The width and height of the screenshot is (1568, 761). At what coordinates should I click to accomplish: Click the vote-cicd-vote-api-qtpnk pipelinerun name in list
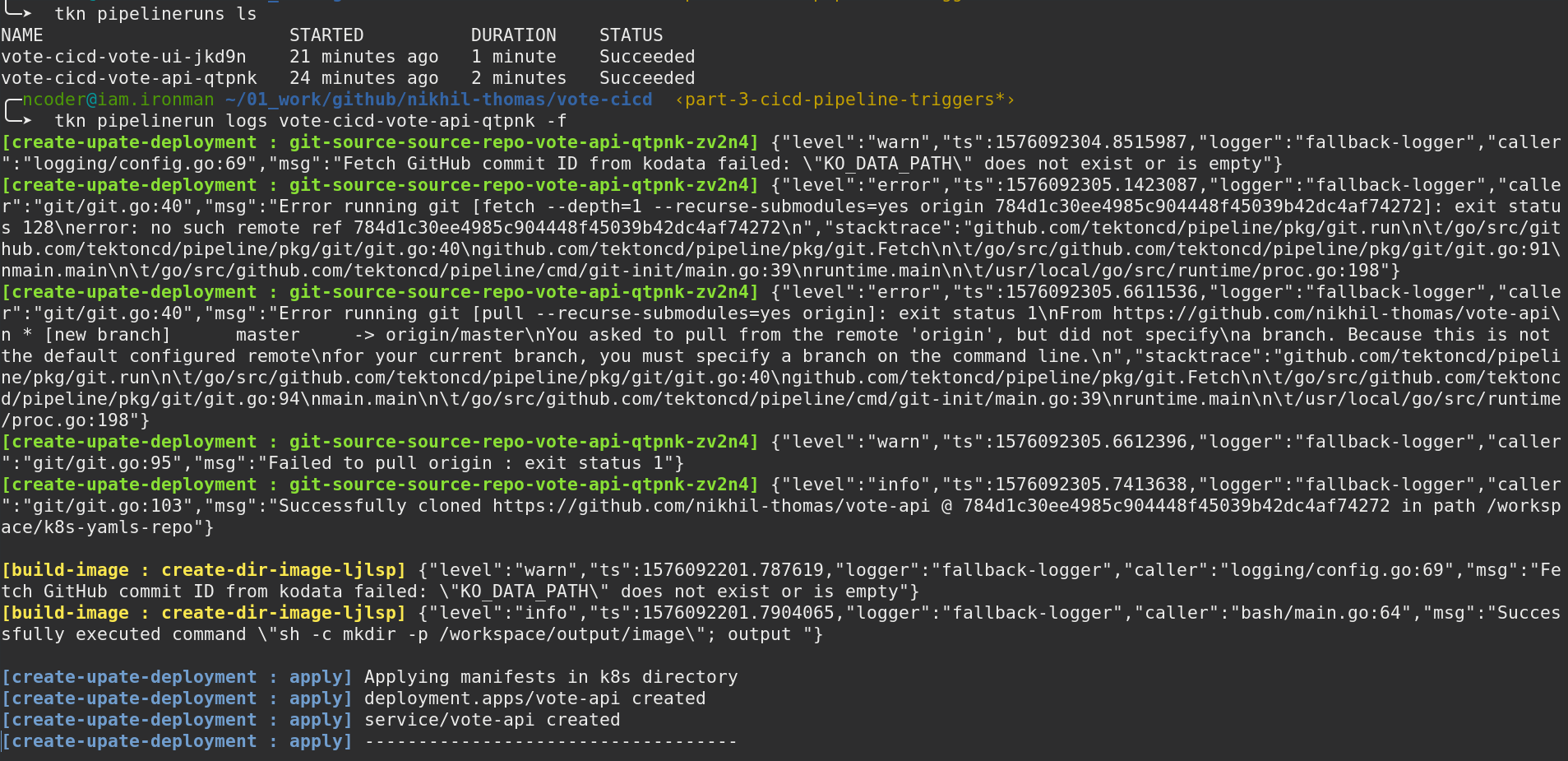tap(129, 78)
